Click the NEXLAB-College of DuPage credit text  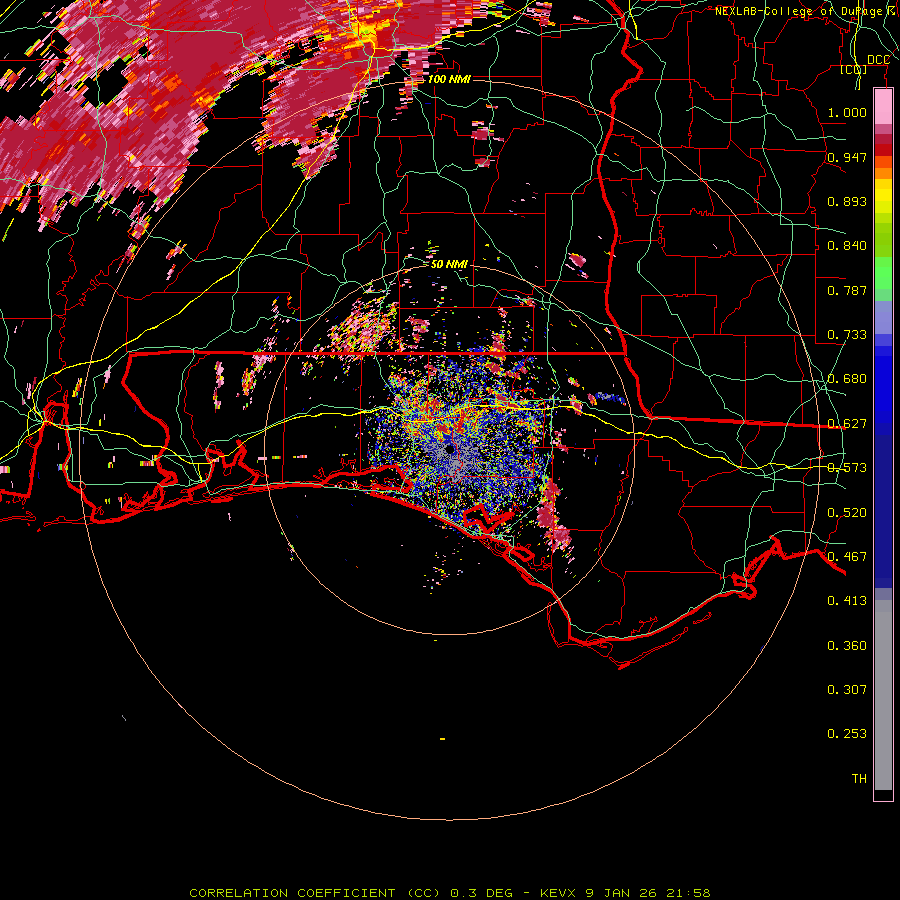click(806, 11)
